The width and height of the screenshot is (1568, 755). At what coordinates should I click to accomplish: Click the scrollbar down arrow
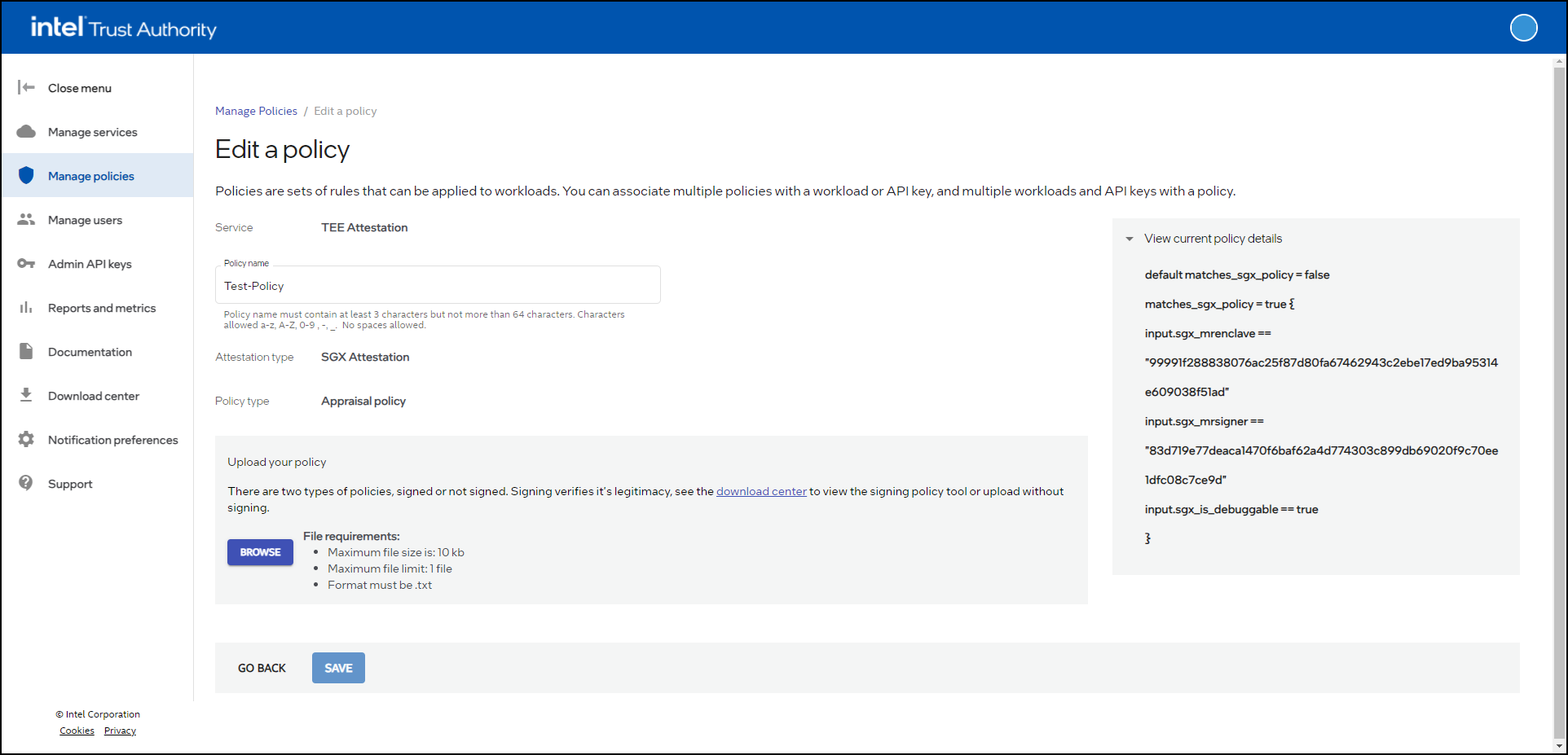1559,746
